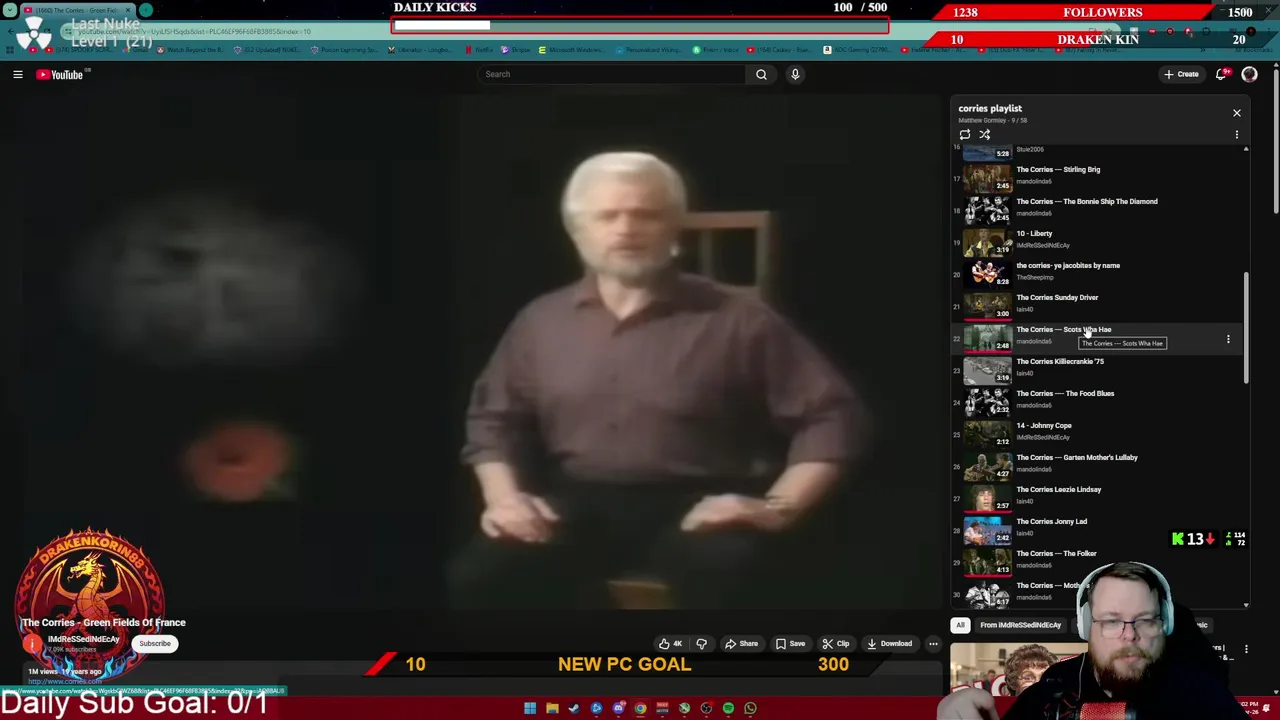Image resolution: width=1280 pixels, height=720 pixels.
Task: Toggle shuffle playlist
Action: [985, 134]
